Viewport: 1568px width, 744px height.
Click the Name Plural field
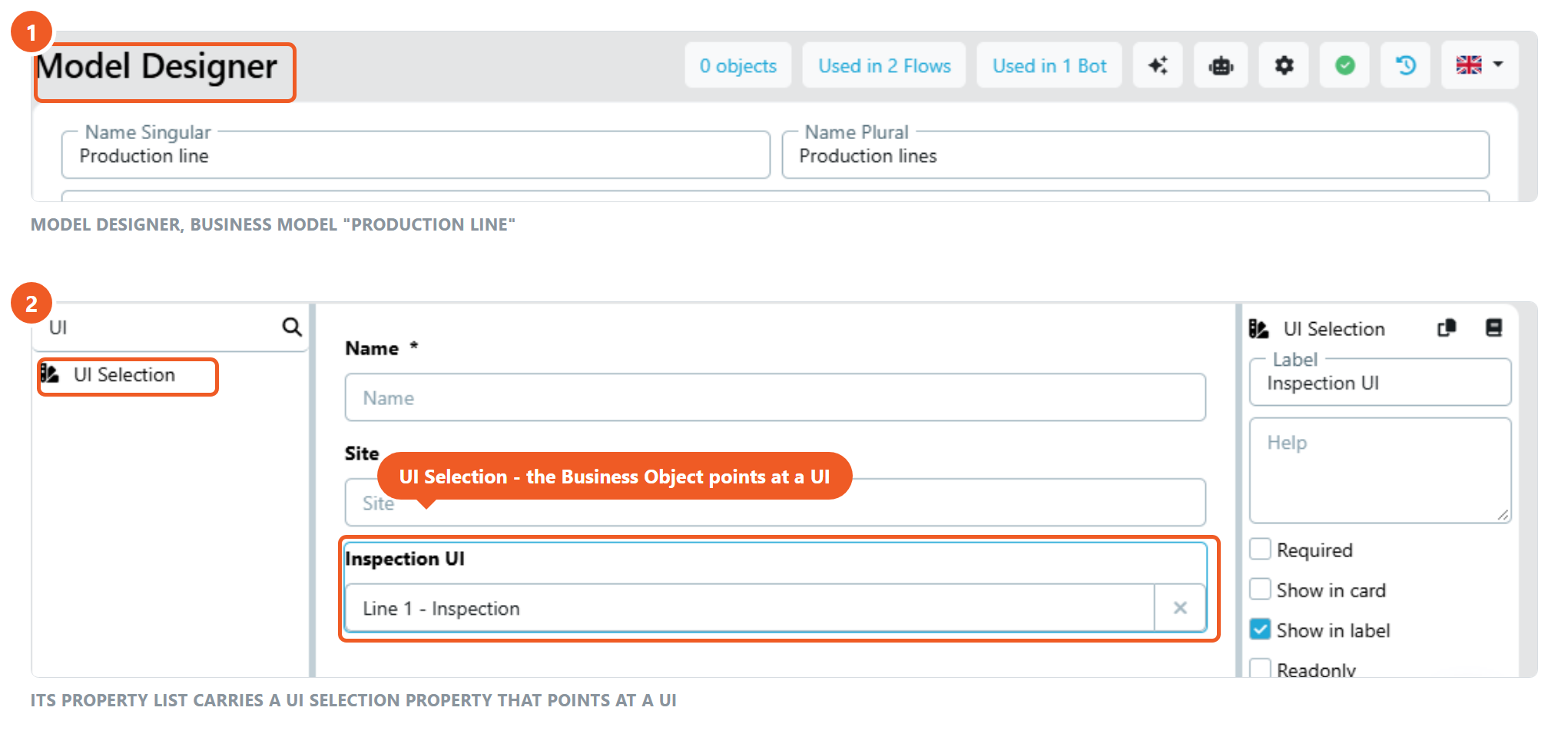click(1135, 155)
